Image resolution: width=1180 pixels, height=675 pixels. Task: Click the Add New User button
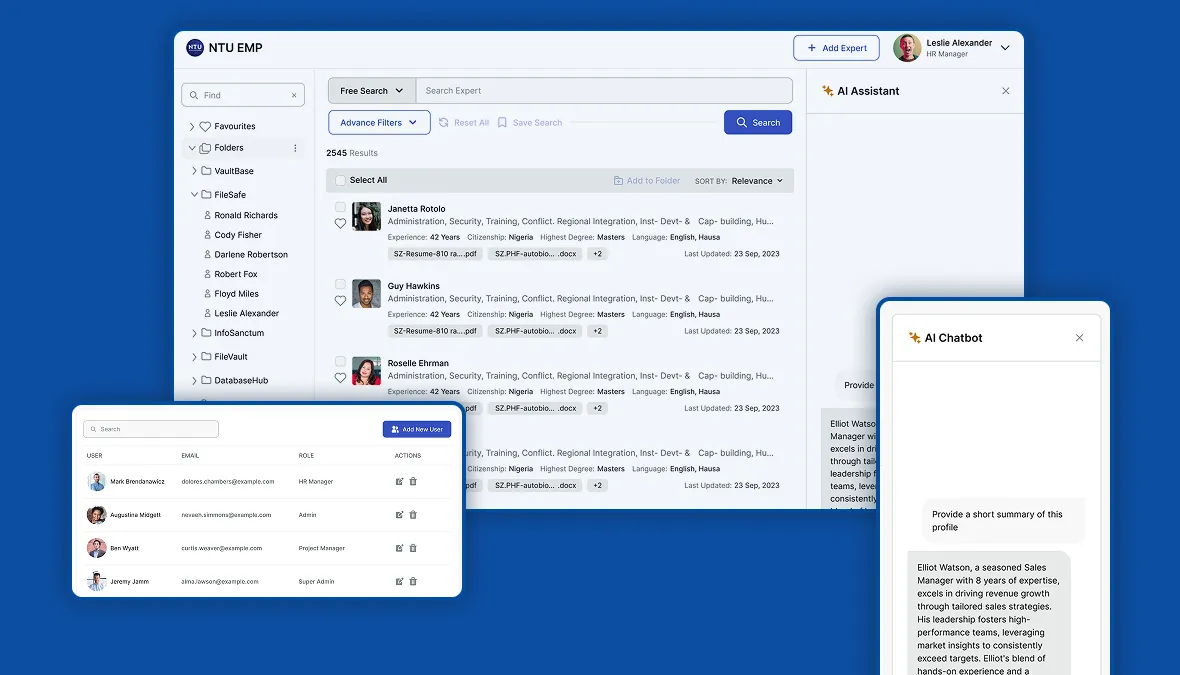click(417, 429)
